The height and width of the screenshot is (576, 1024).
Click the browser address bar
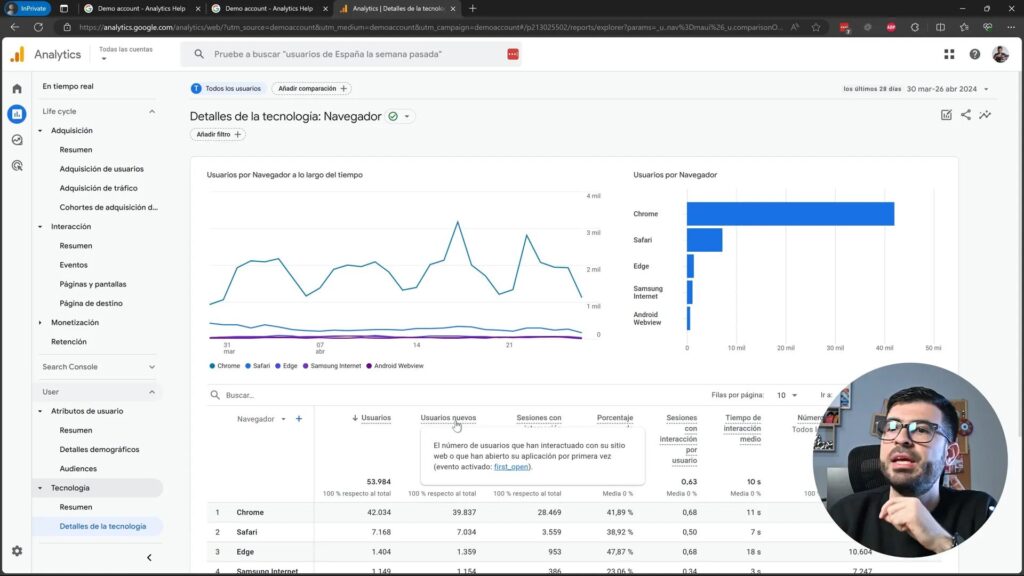click(430, 27)
